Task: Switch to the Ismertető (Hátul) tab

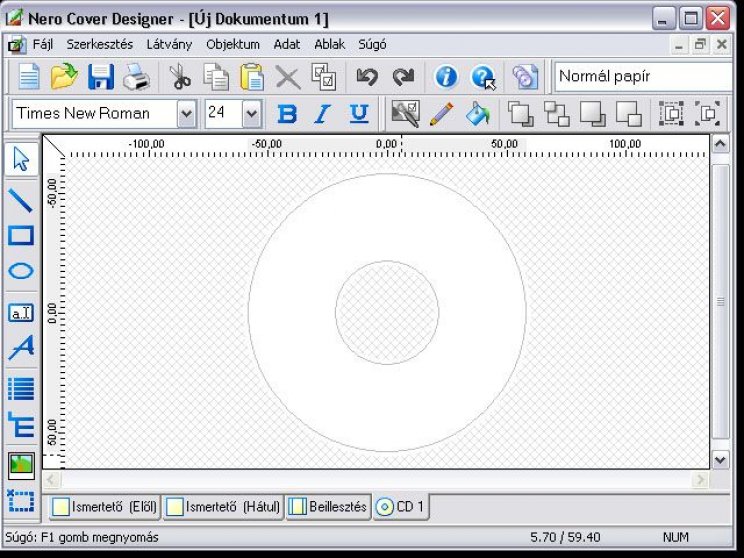Action: [x=223, y=507]
